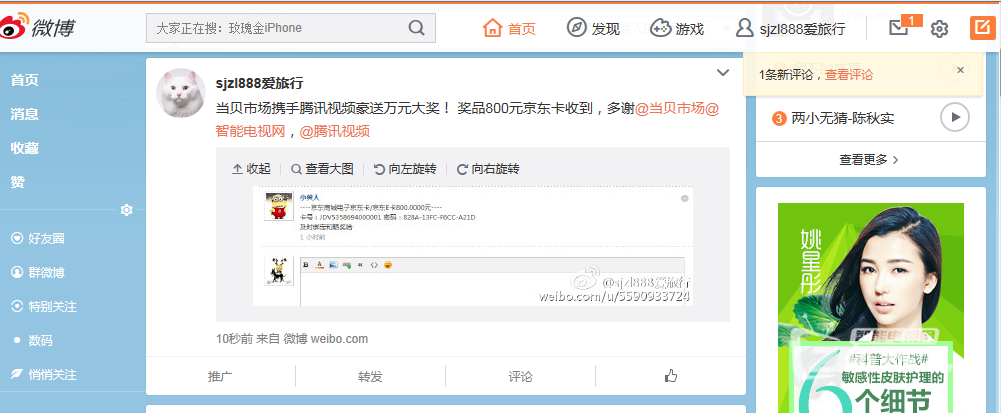The height and width of the screenshot is (413, 1001).
Task: Click the post author name sjzl888爱旅行
Action: 259,84
